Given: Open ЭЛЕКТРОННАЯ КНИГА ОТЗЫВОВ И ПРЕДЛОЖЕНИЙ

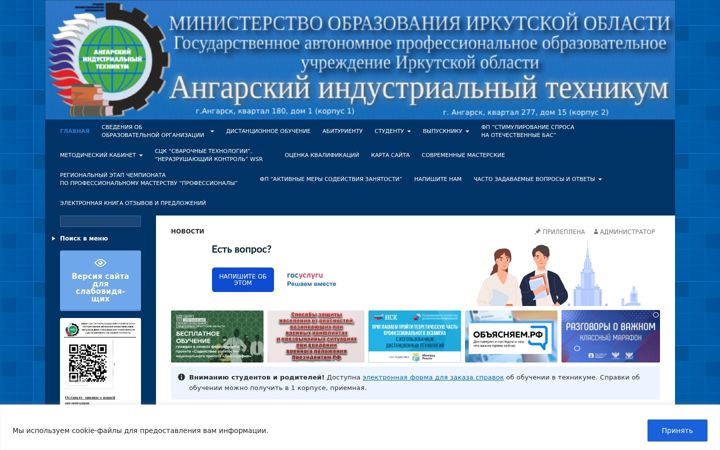Looking at the screenshot, I should 133,203.
